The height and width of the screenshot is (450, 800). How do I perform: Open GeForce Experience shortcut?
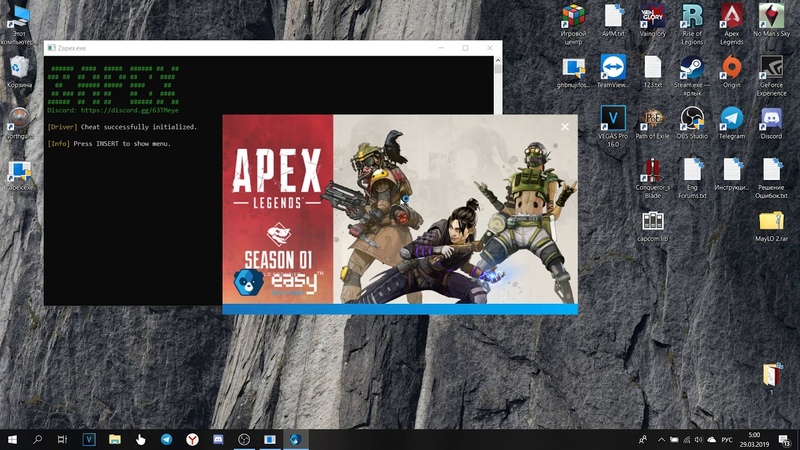pos(771,75)
